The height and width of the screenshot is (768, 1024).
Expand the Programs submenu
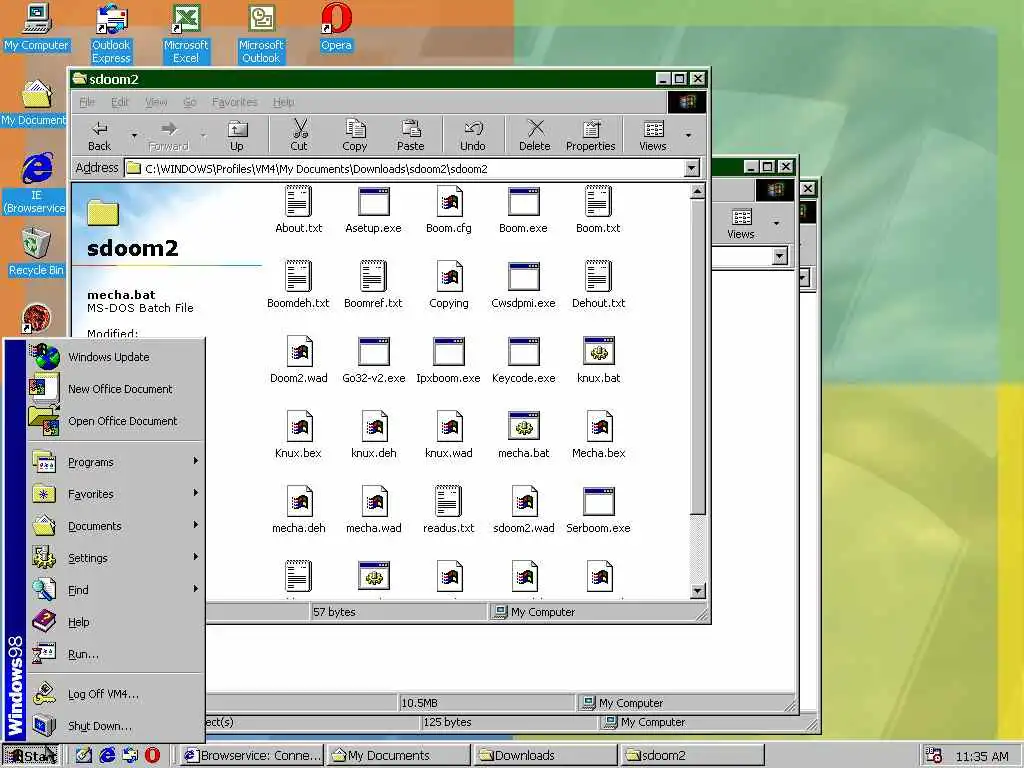(116, 462)
